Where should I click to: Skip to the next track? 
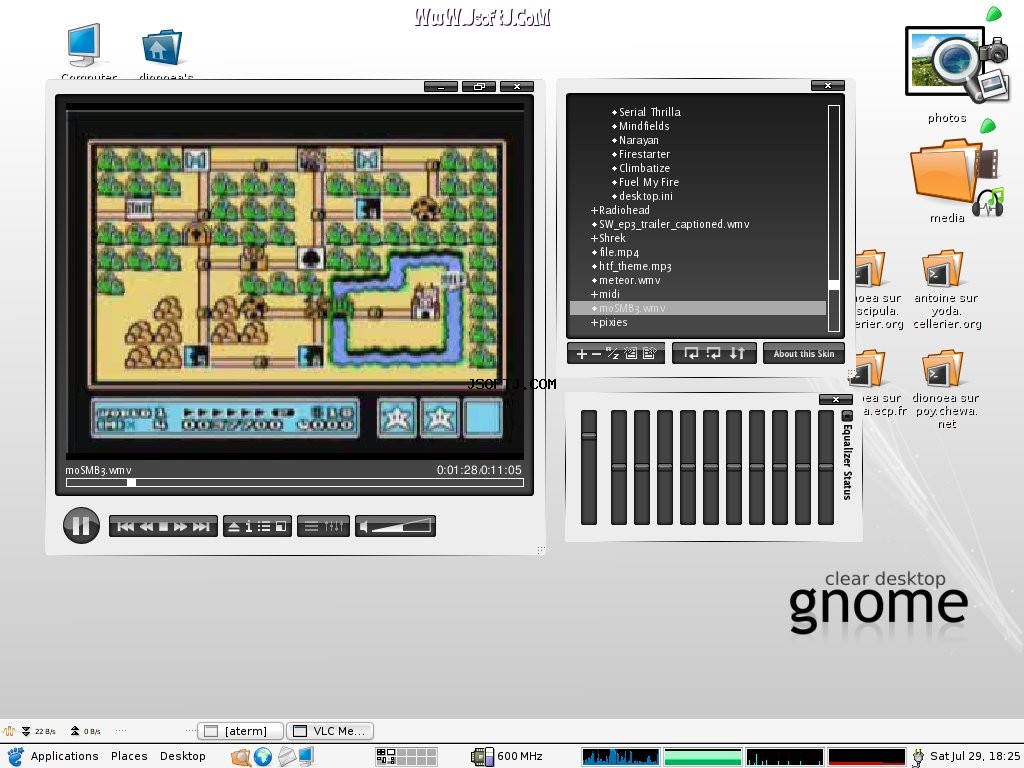tap(201, 526)
